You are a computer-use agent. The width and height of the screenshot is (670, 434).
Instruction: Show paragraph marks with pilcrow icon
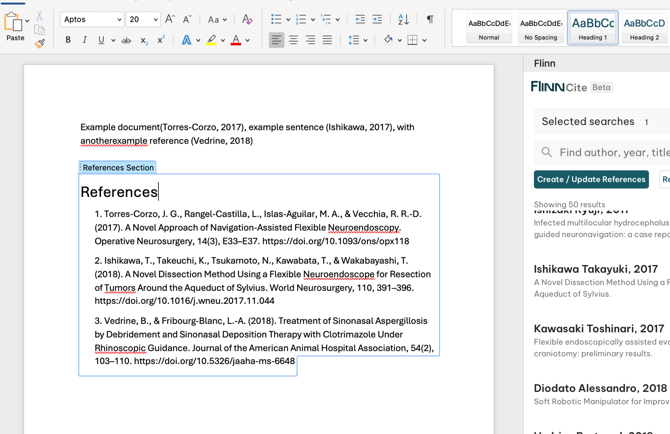[430, 19]
